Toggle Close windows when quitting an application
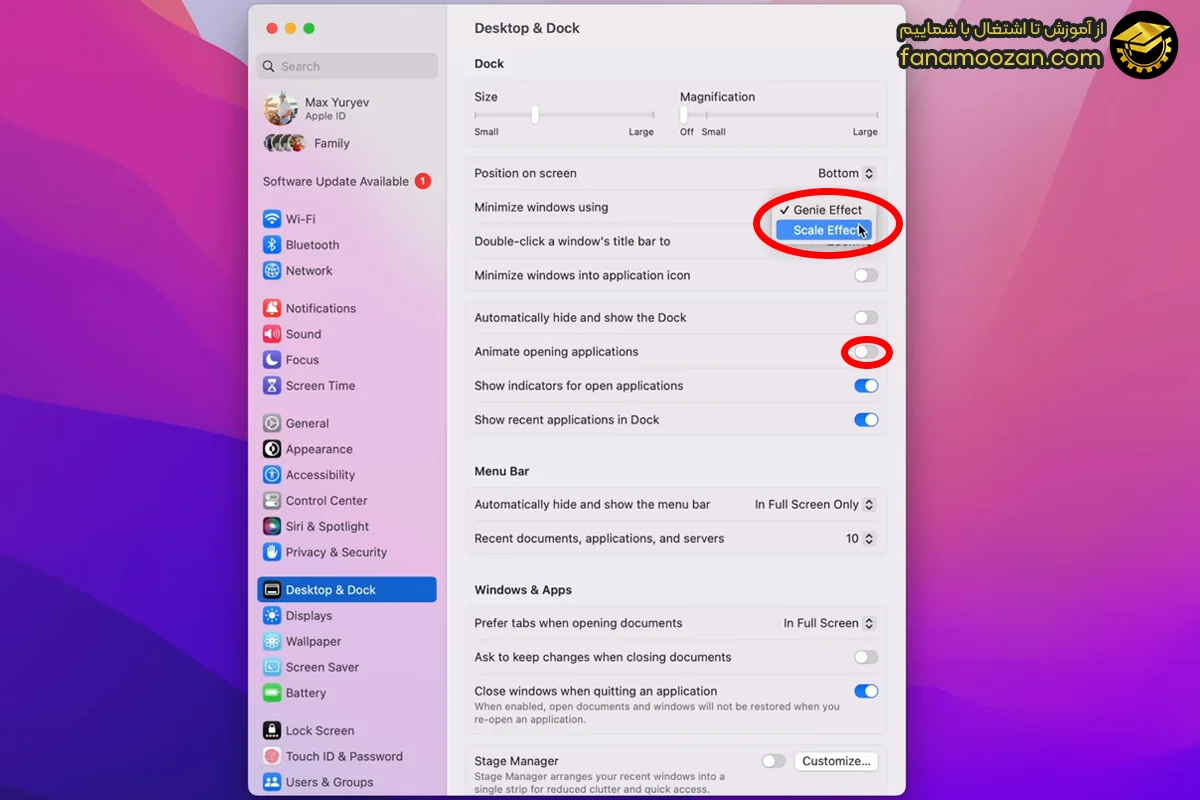 866,691
